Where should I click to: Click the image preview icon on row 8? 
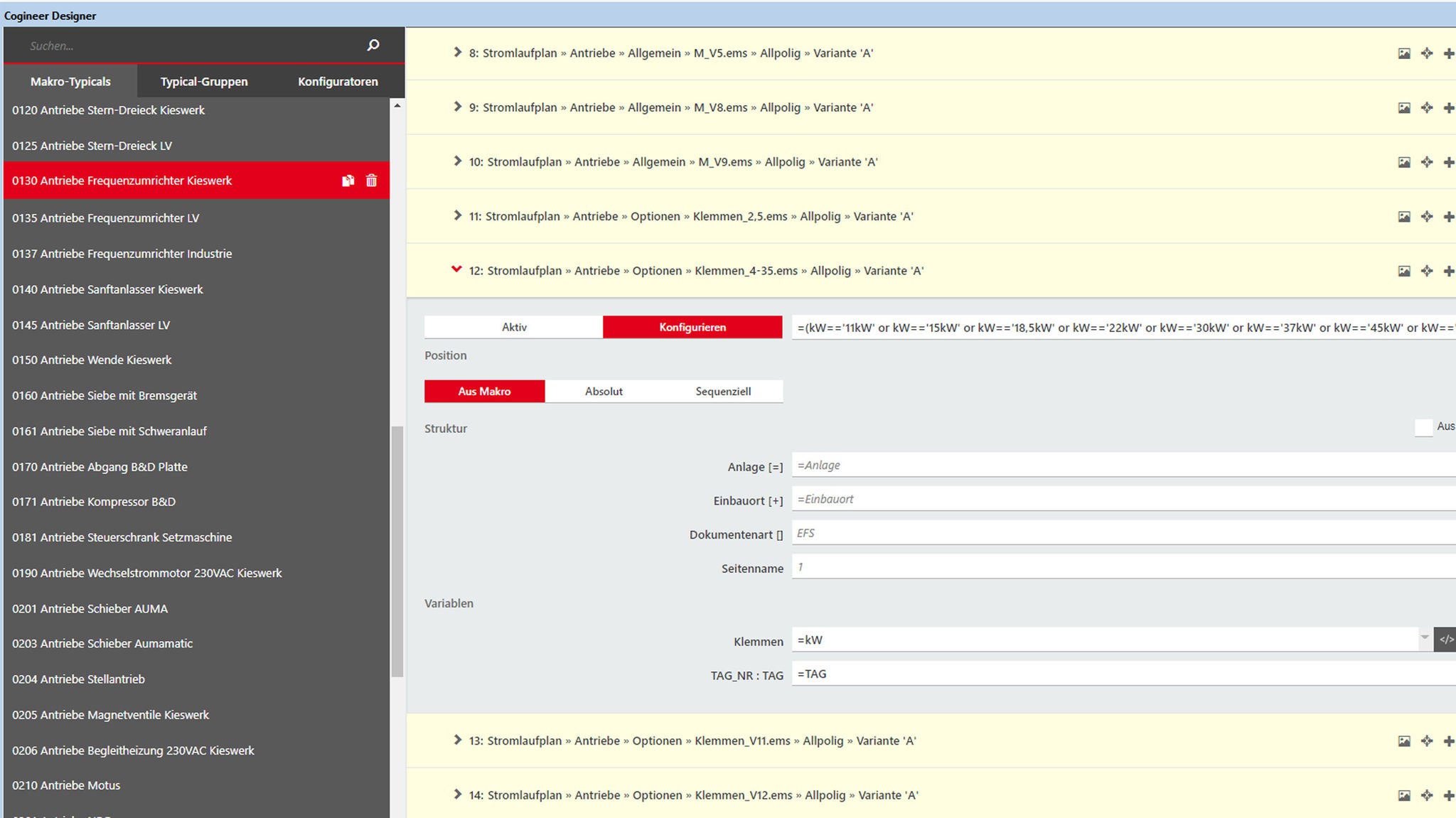(x=1404, y=53)
